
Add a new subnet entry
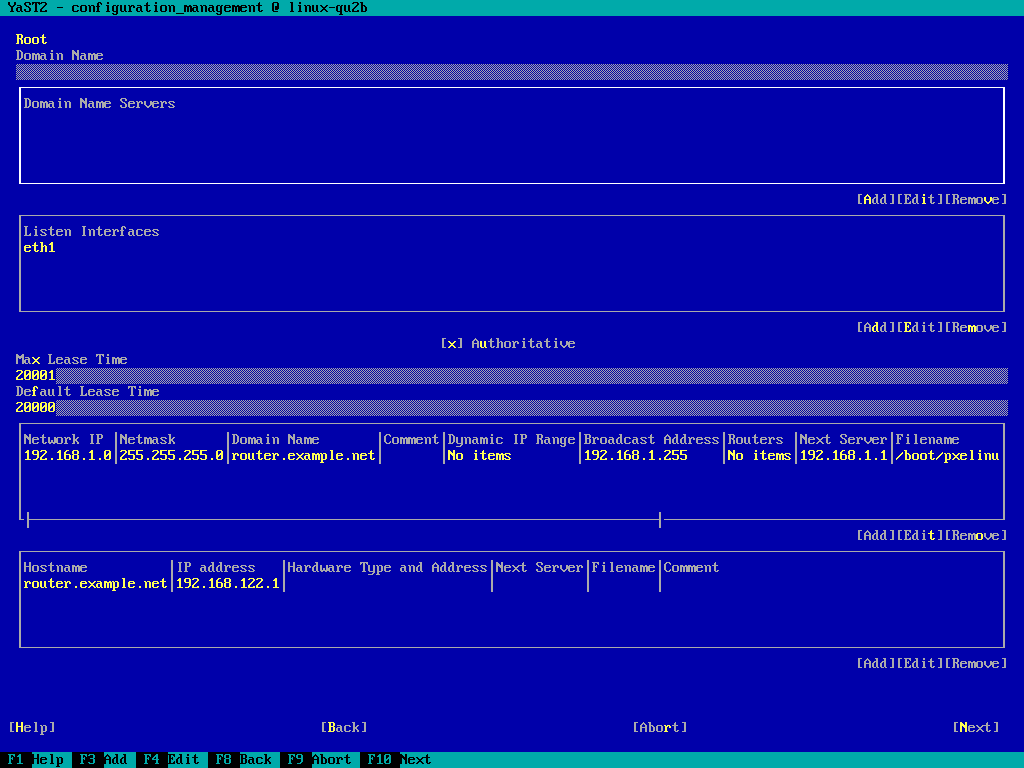(876, 535)
